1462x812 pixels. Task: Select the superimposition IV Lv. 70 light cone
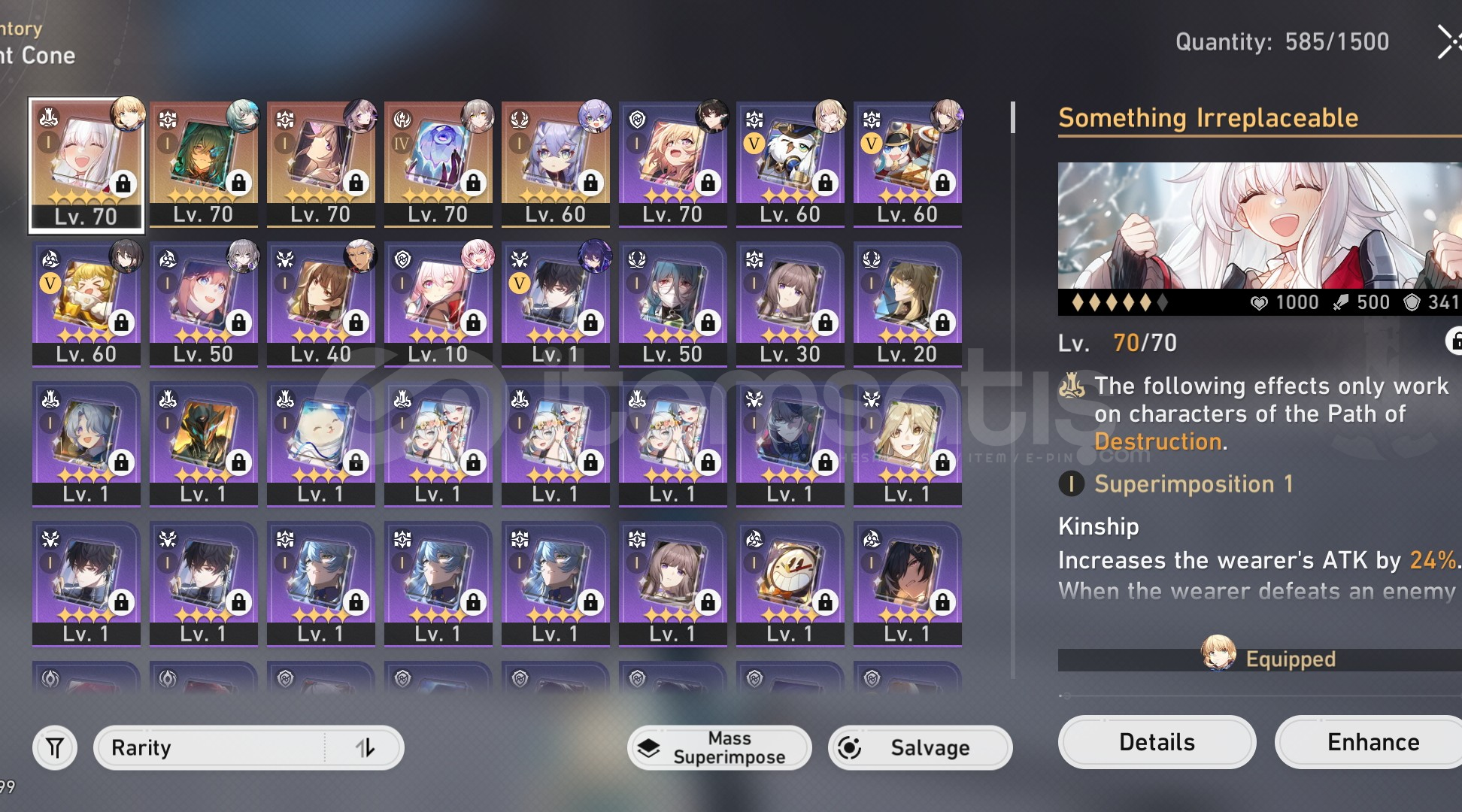pyautogui.click(x=438, y=164)
